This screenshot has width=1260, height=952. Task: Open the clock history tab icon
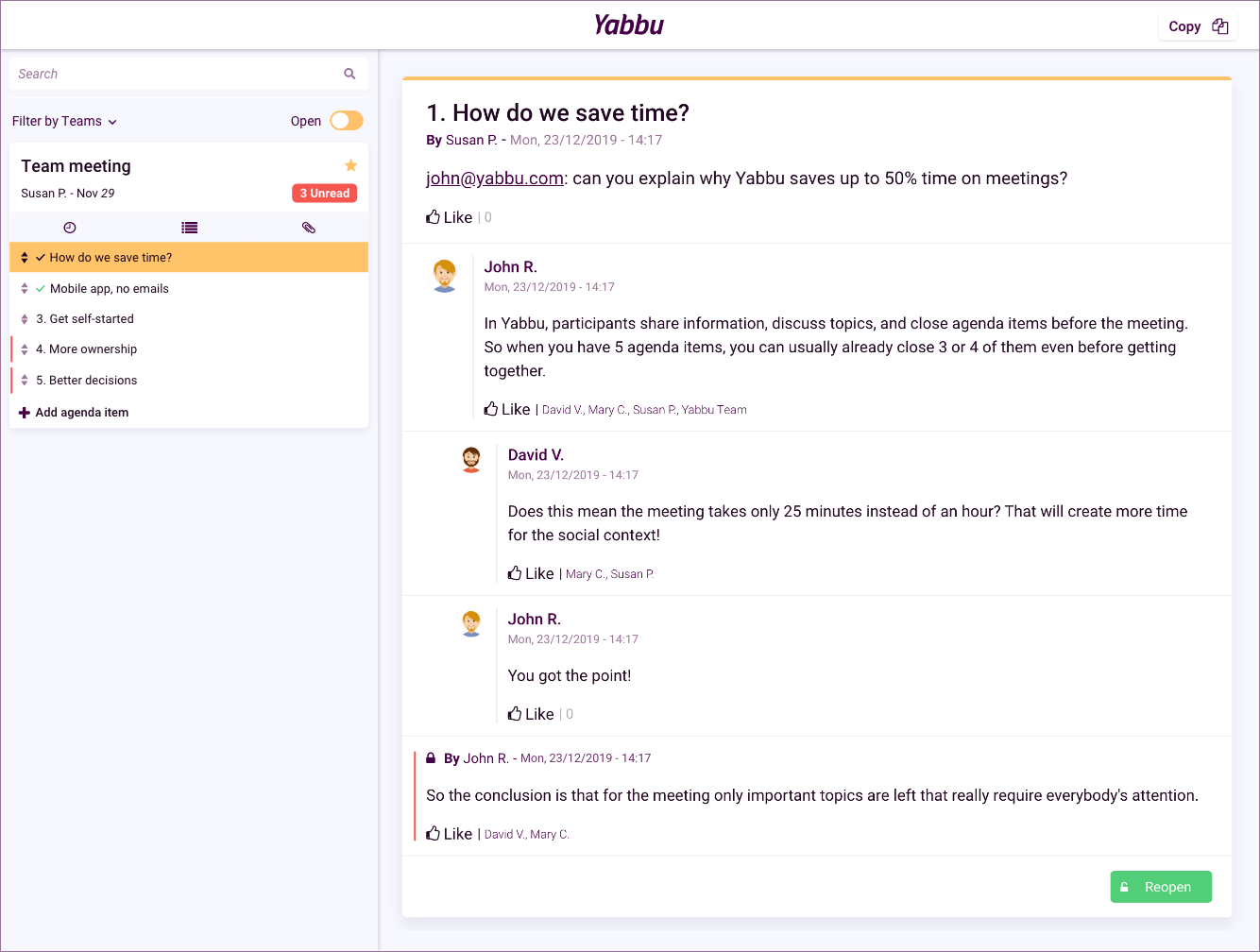70,228
